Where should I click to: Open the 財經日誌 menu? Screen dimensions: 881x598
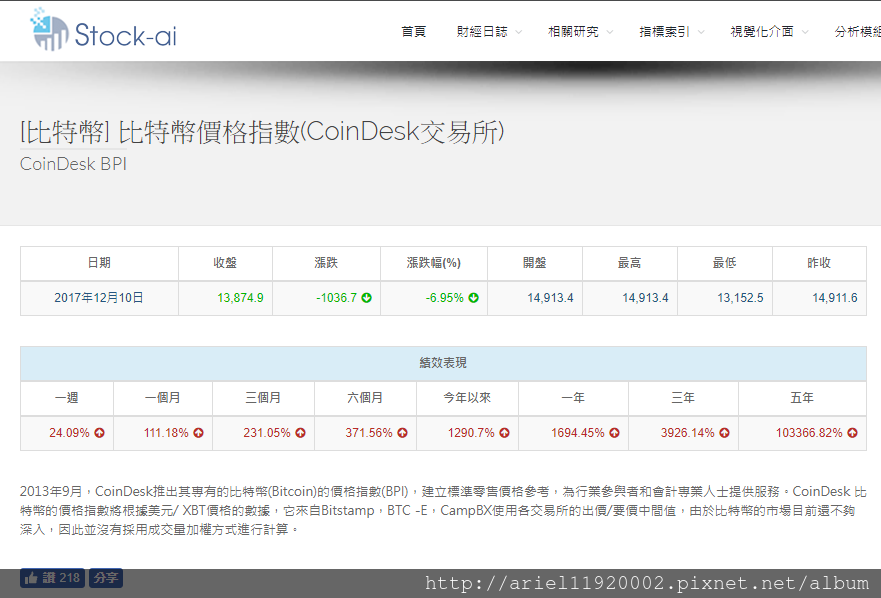click(482, 31)
